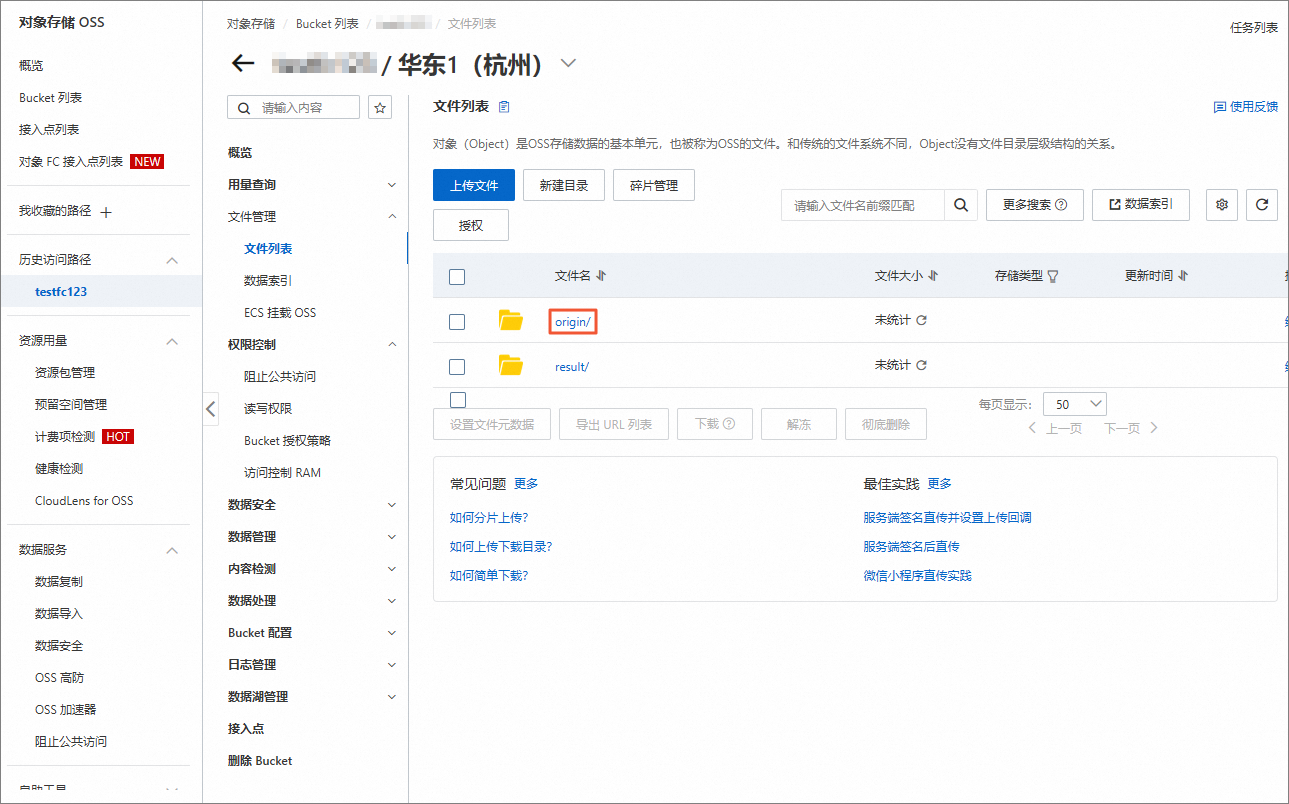Image resolution: width=1289 pixels, height=804 pixels.
Task: Collapse 历史访问路径 section
Action: coord(172,260)
